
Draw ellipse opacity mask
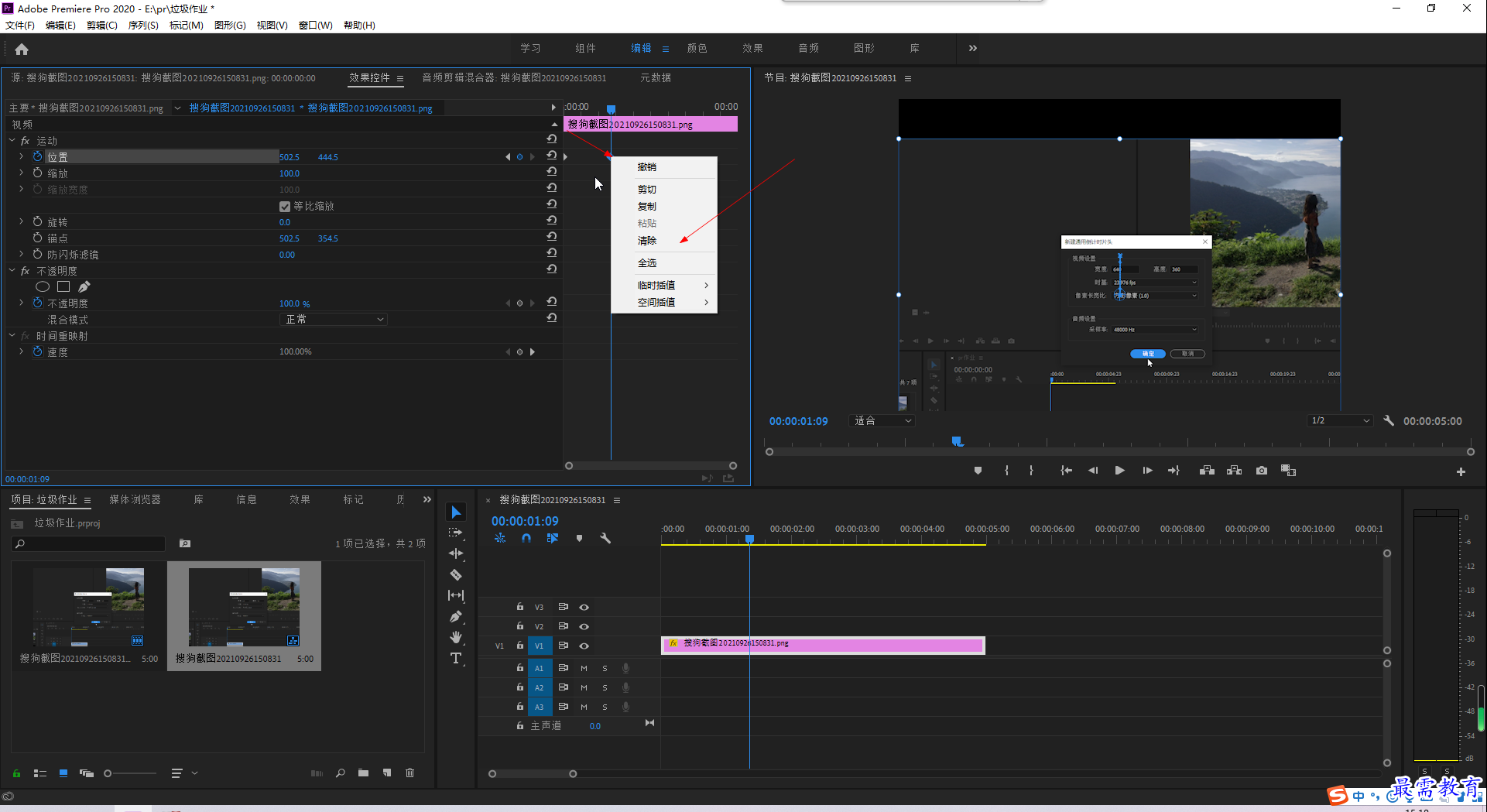coord(43,286)
